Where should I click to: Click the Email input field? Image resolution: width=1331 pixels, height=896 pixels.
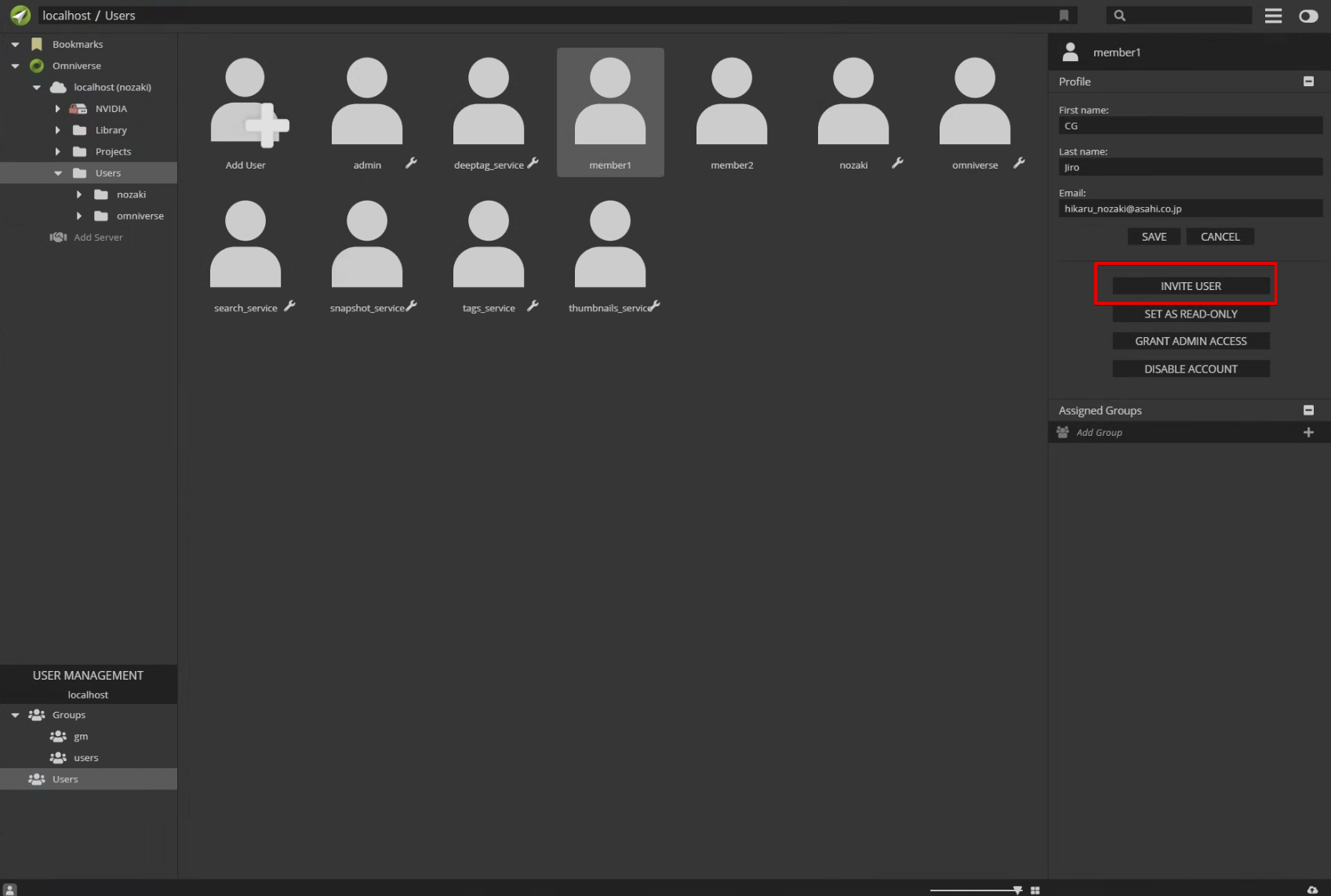click(x=1189, y=209)
